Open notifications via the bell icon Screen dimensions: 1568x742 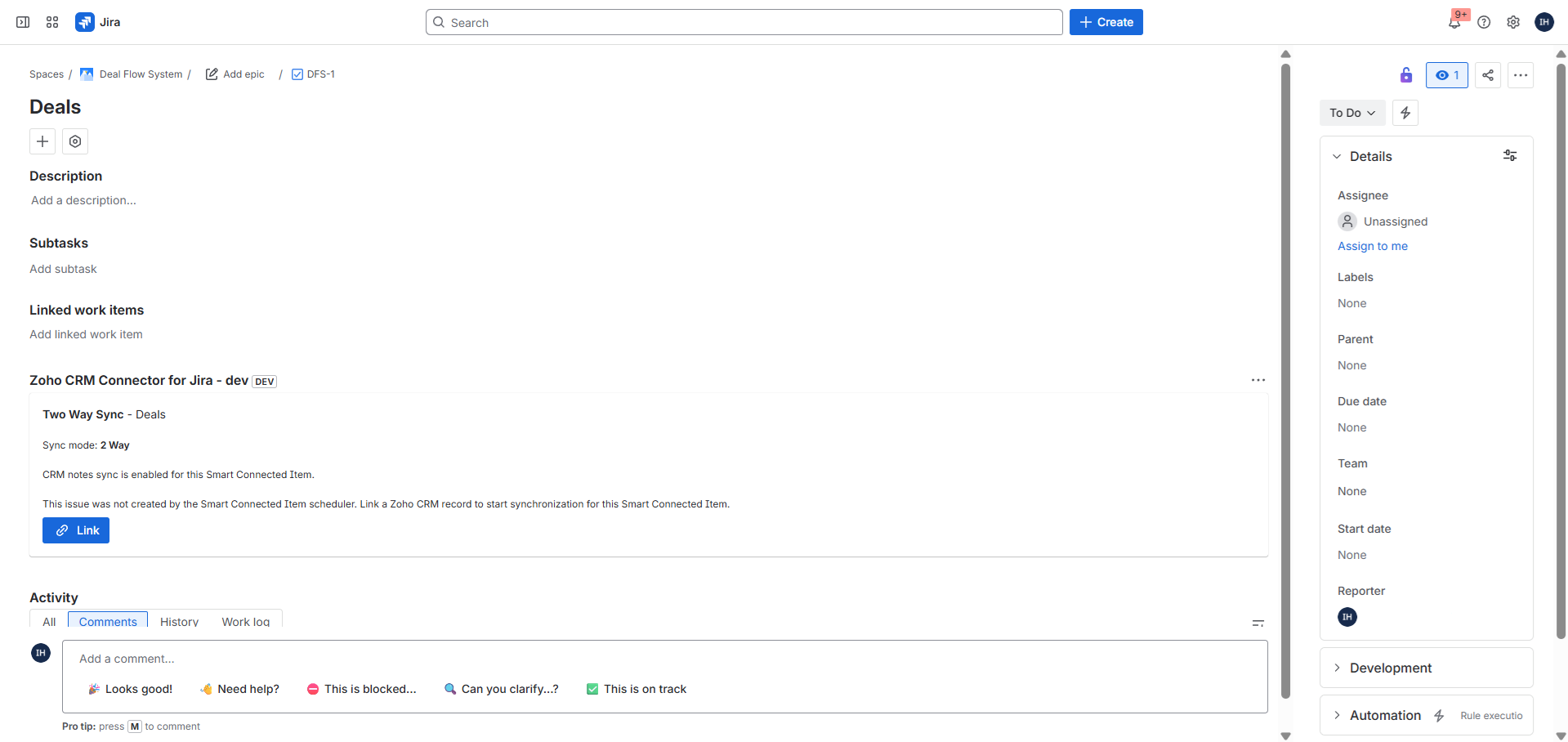pyautogui.click(x=1454, y=22)
